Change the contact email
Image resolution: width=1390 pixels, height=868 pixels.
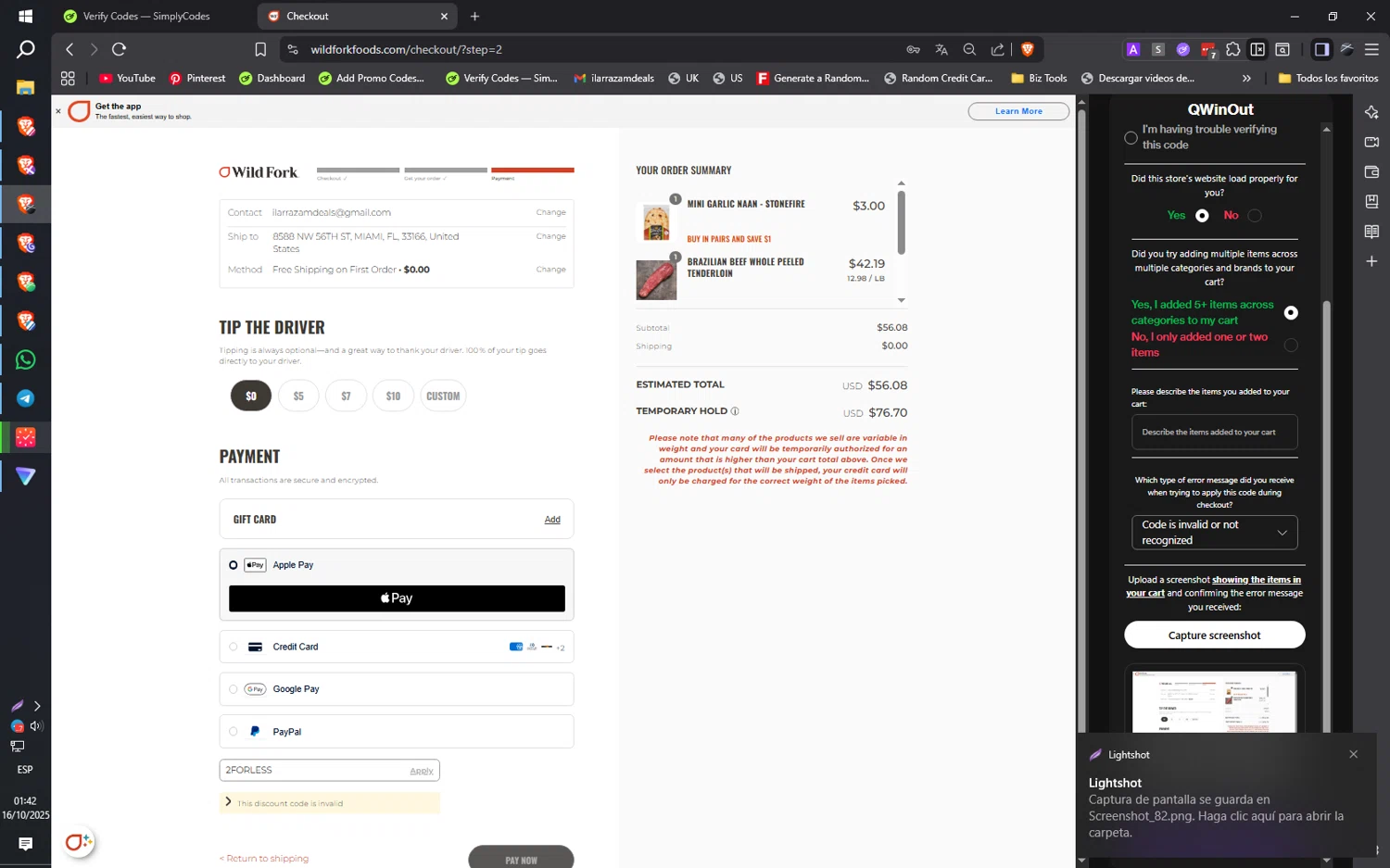coord(550,213)
